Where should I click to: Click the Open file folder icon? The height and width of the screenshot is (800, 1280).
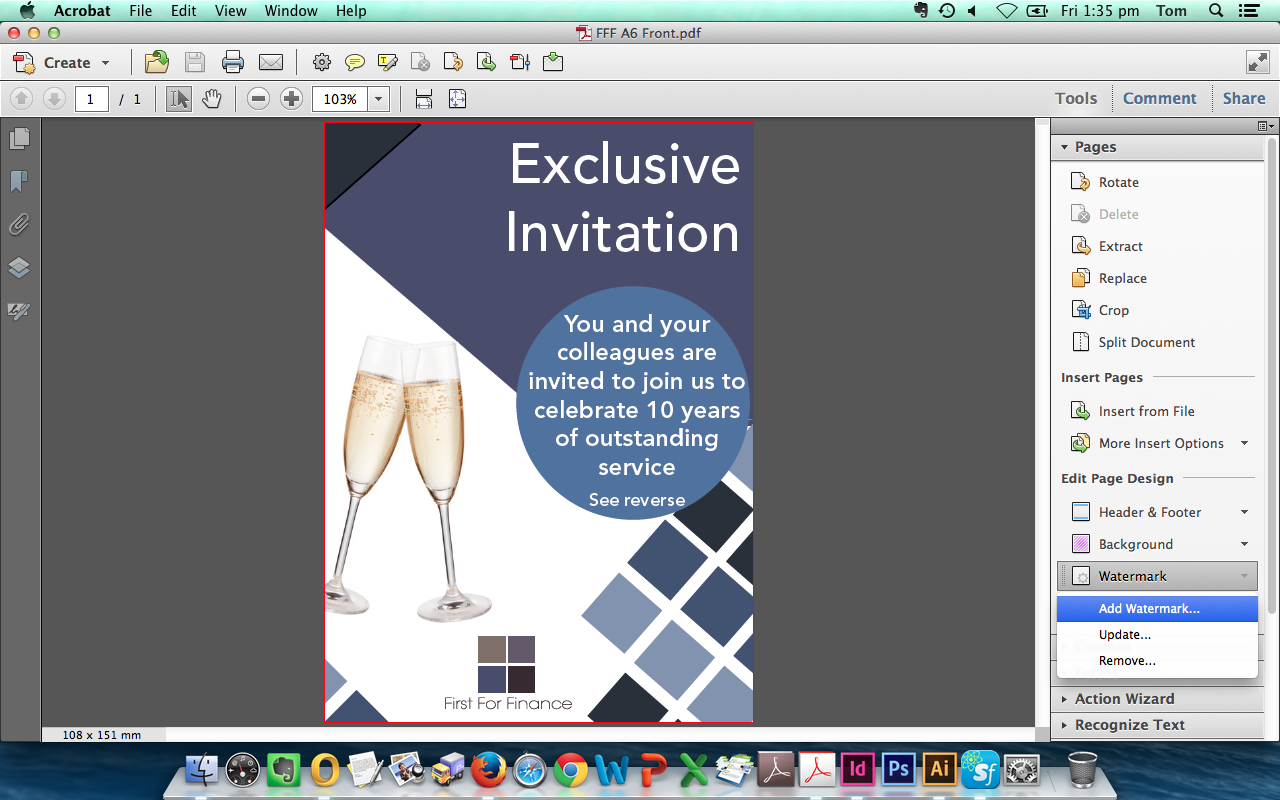[x=156, y=62]
